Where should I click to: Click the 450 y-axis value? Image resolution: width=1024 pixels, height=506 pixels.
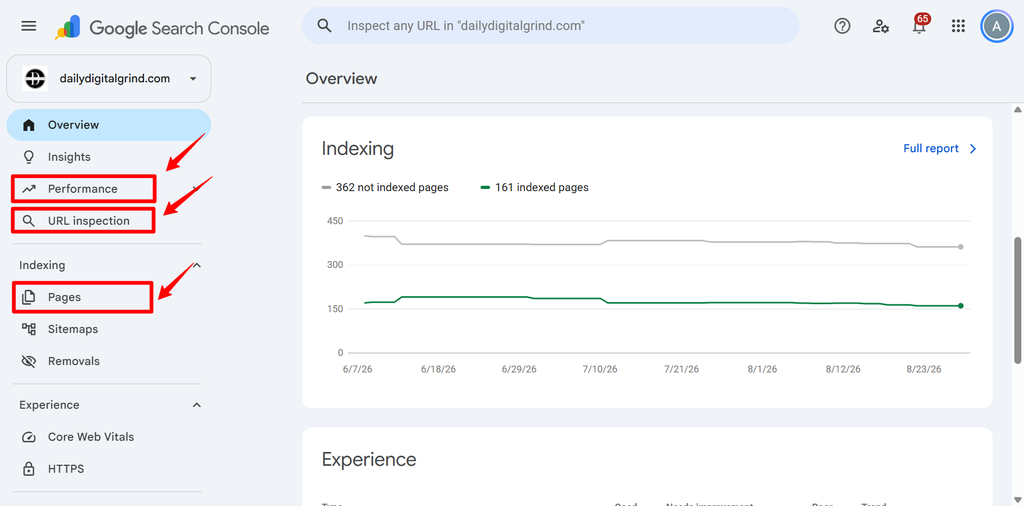click(x=334, y=221)
